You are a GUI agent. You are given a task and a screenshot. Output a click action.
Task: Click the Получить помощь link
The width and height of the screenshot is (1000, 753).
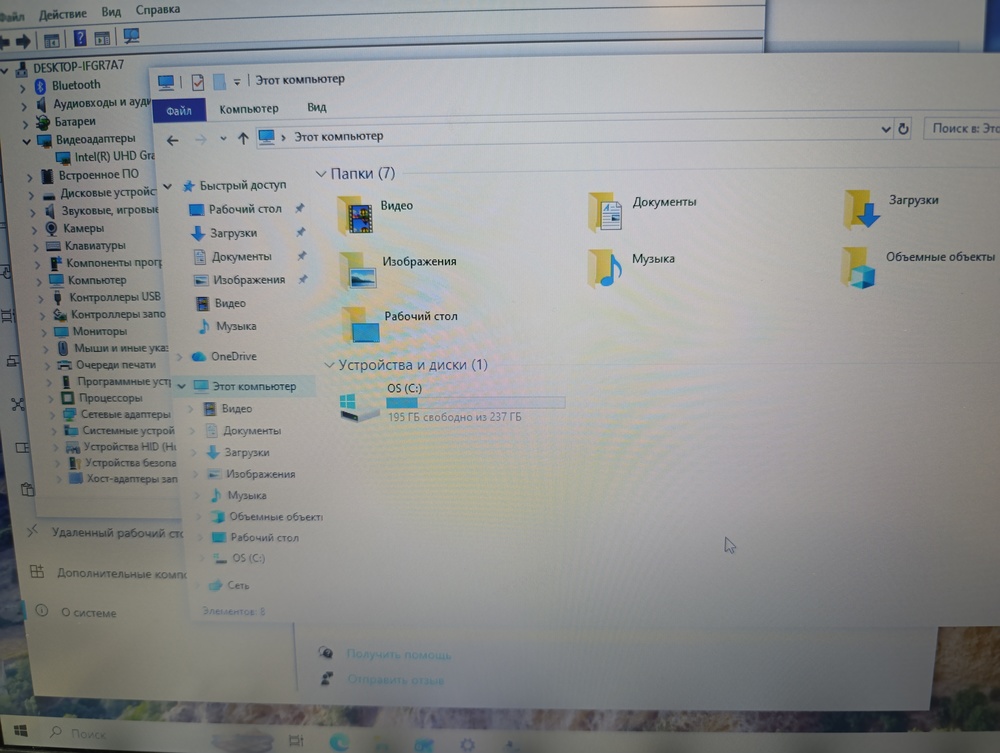tap(398, 654)
